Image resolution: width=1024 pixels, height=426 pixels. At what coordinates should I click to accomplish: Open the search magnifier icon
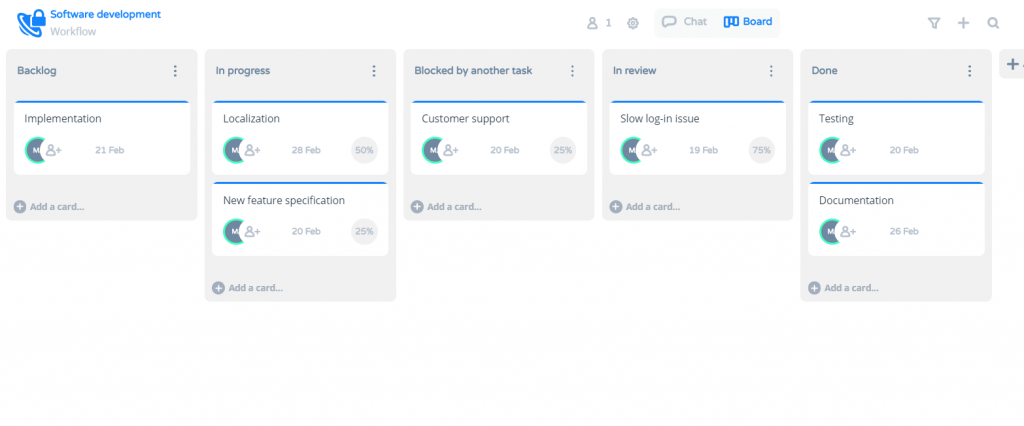click(x=993, y=23)
